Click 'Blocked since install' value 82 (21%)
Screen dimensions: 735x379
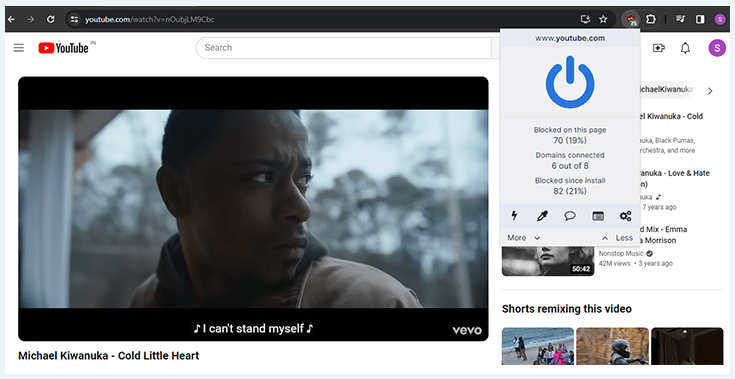570,191
